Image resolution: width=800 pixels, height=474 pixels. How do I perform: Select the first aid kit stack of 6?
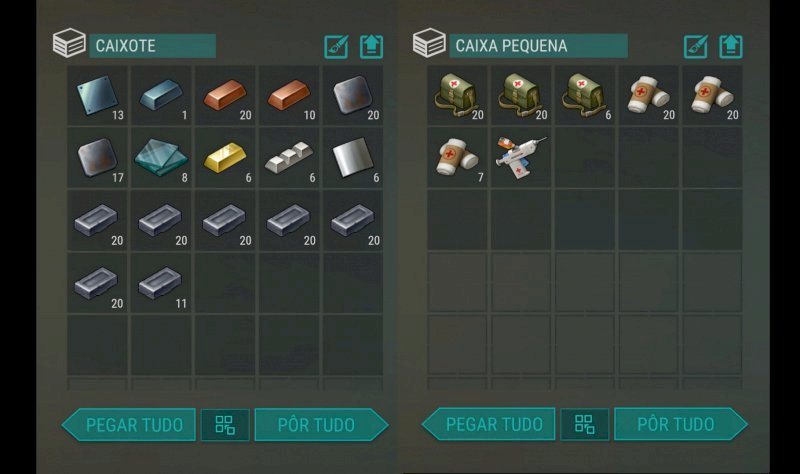click(585, 95)
